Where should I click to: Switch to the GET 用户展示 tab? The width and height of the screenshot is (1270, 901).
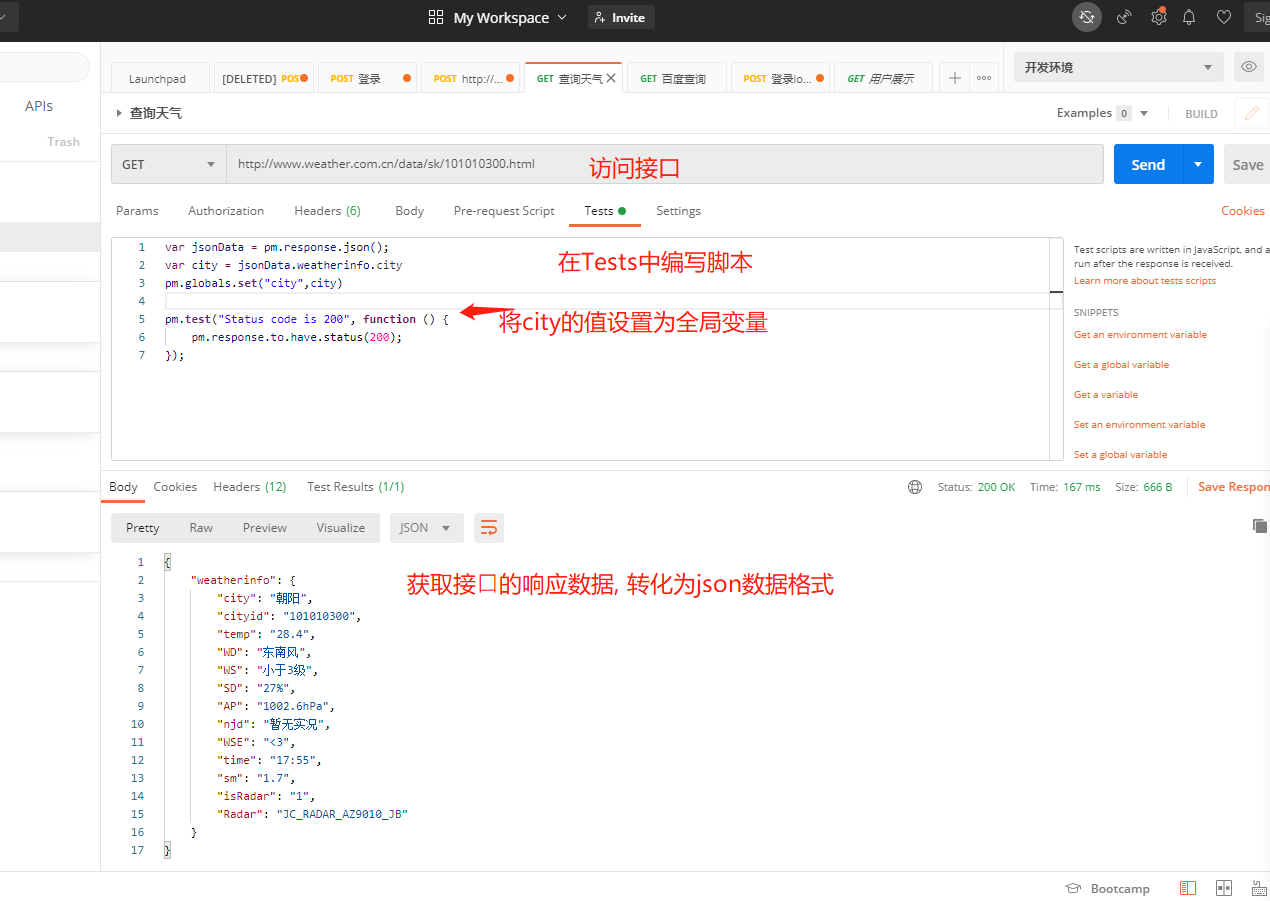pyautogui.click(x=884, y=78)
